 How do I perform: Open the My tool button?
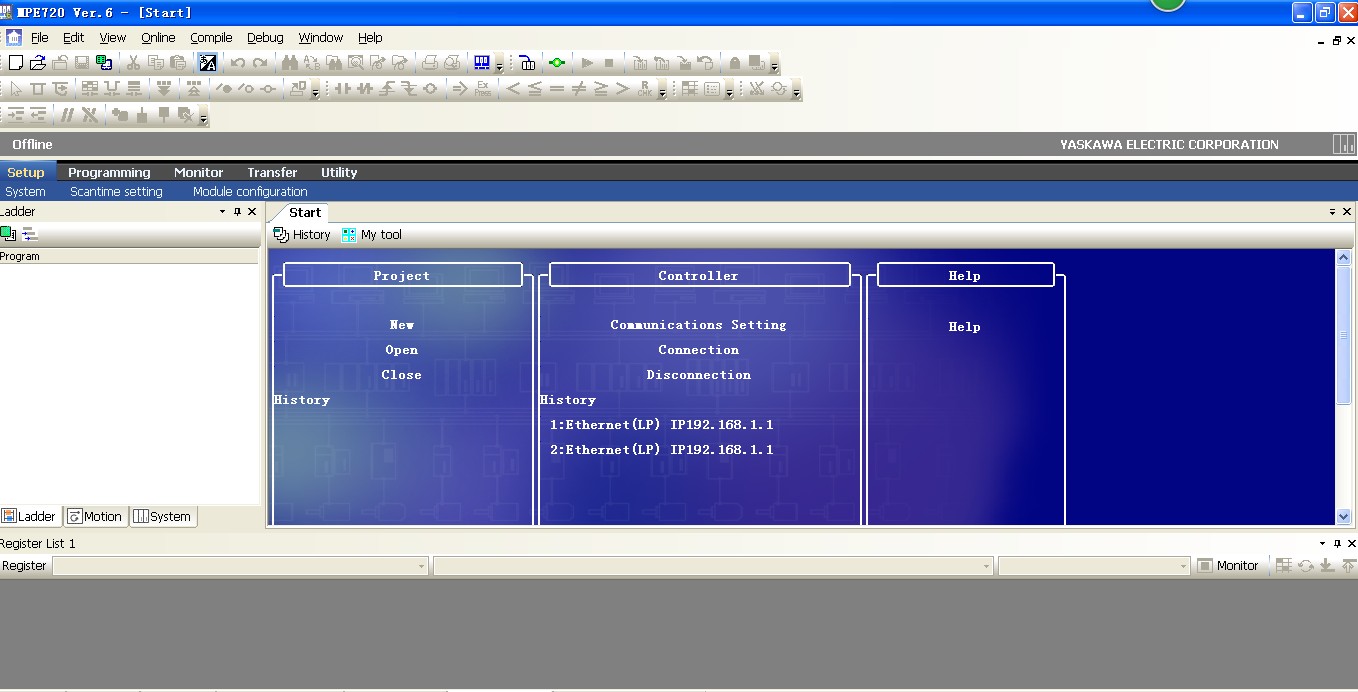(372, 235)
